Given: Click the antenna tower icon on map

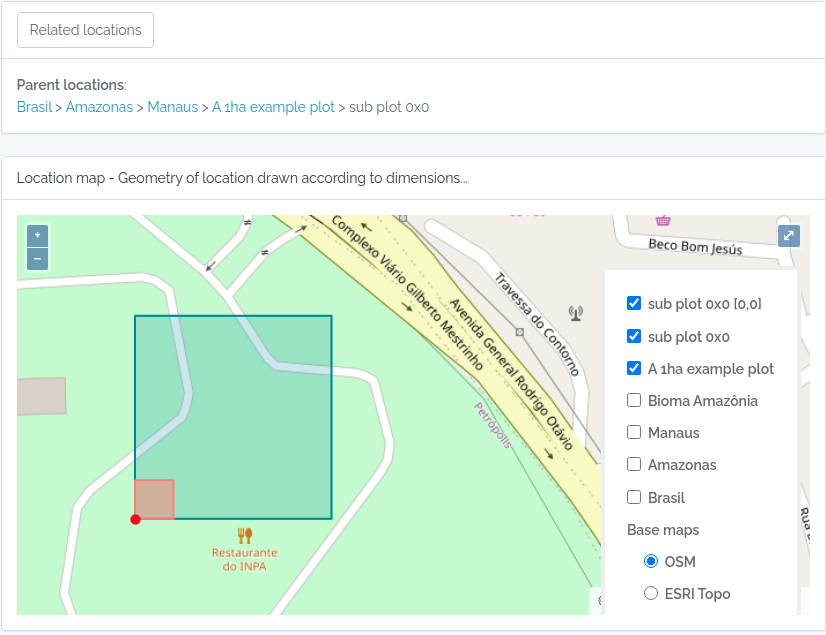Looking at the screenshot, I should (575, 313).
